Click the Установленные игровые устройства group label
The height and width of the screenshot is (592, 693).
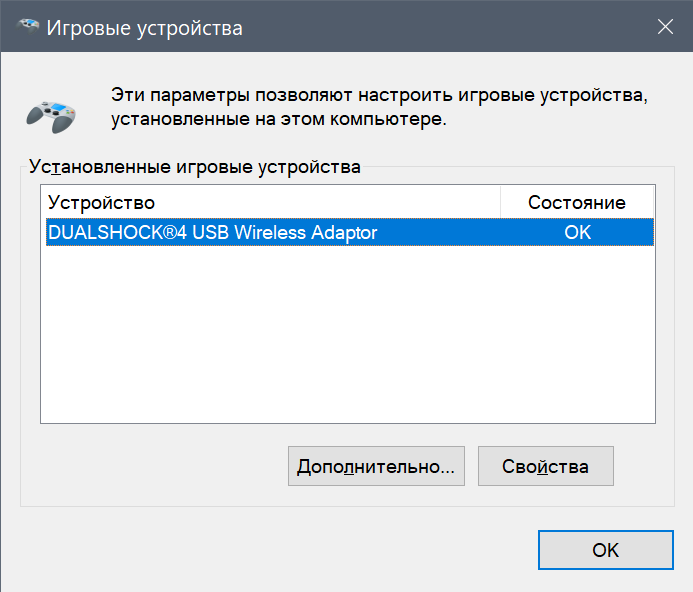[x=194, y=167]
